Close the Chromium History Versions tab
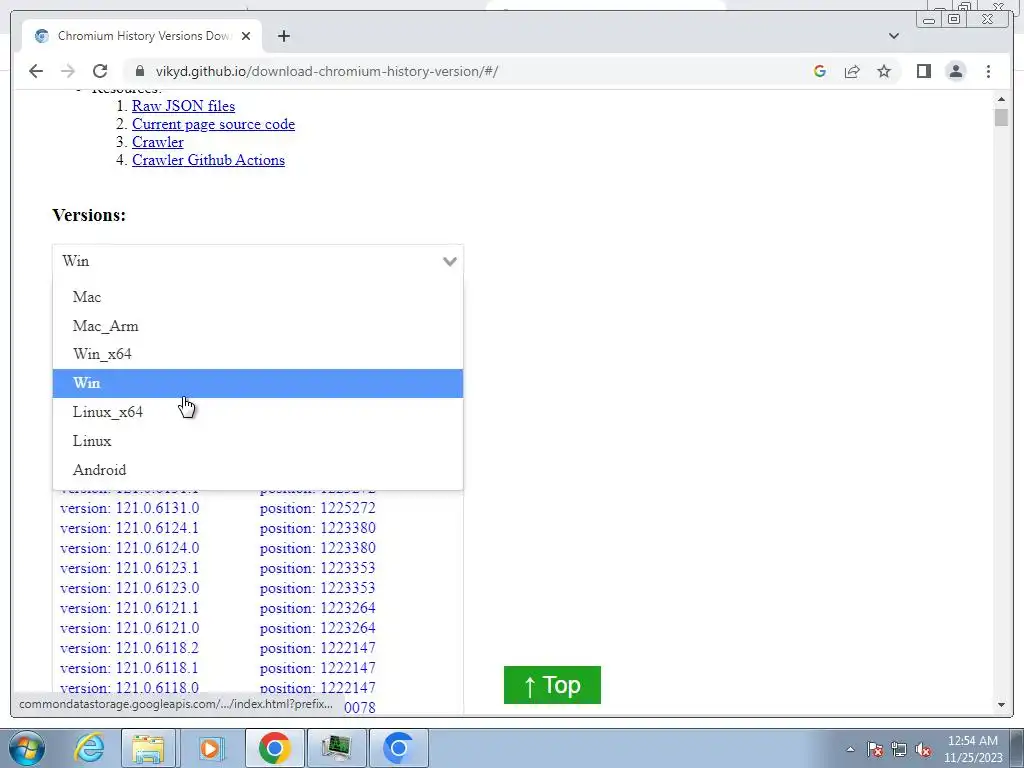The width and height of the screenshot is (1024, 768). 246,36
